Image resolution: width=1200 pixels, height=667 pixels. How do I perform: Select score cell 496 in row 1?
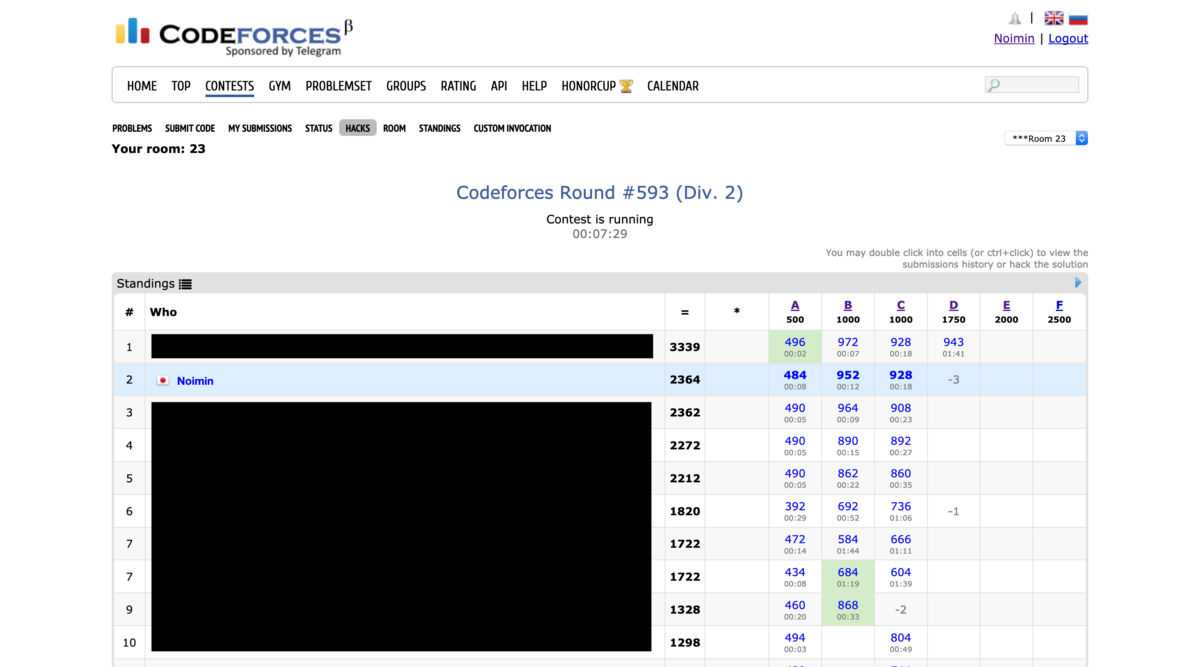point(795,347)
